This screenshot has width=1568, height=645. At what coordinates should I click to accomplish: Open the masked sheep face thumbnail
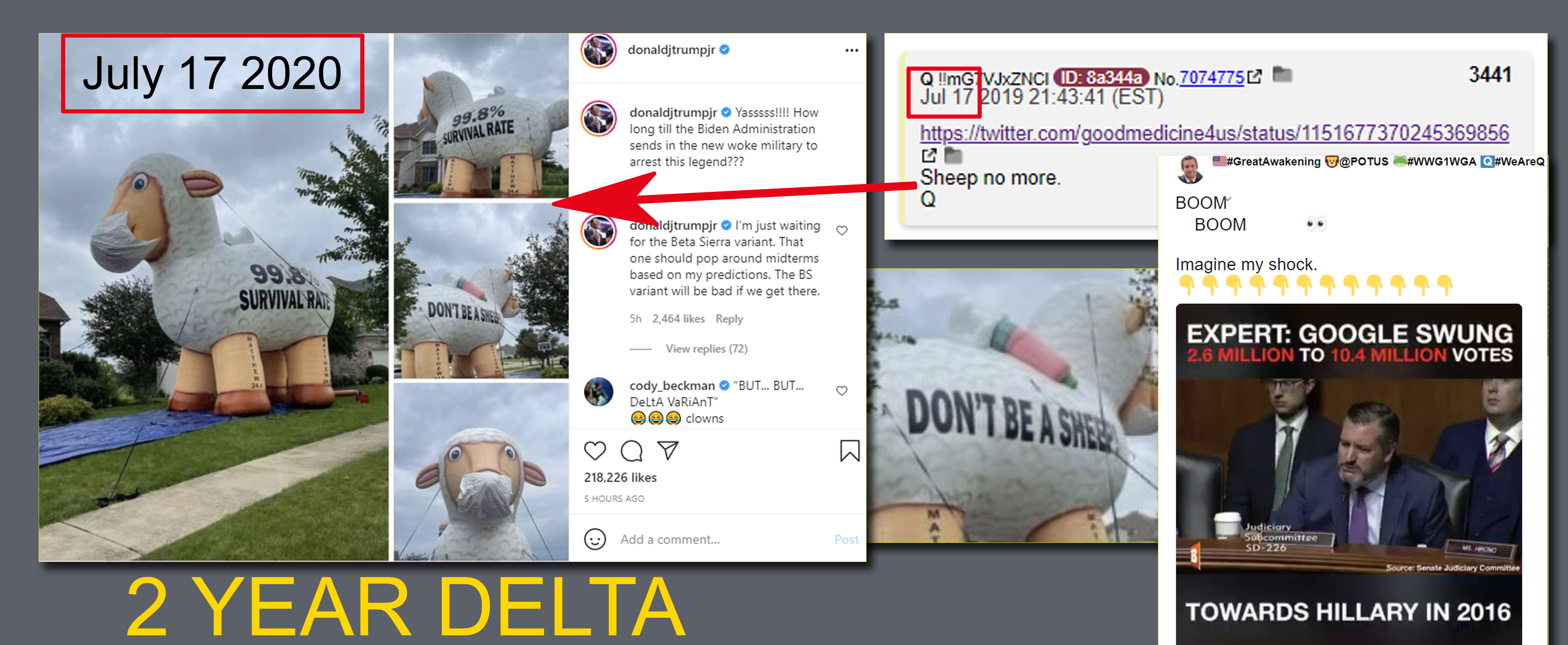pyautogui.click(x=481, y=472)
